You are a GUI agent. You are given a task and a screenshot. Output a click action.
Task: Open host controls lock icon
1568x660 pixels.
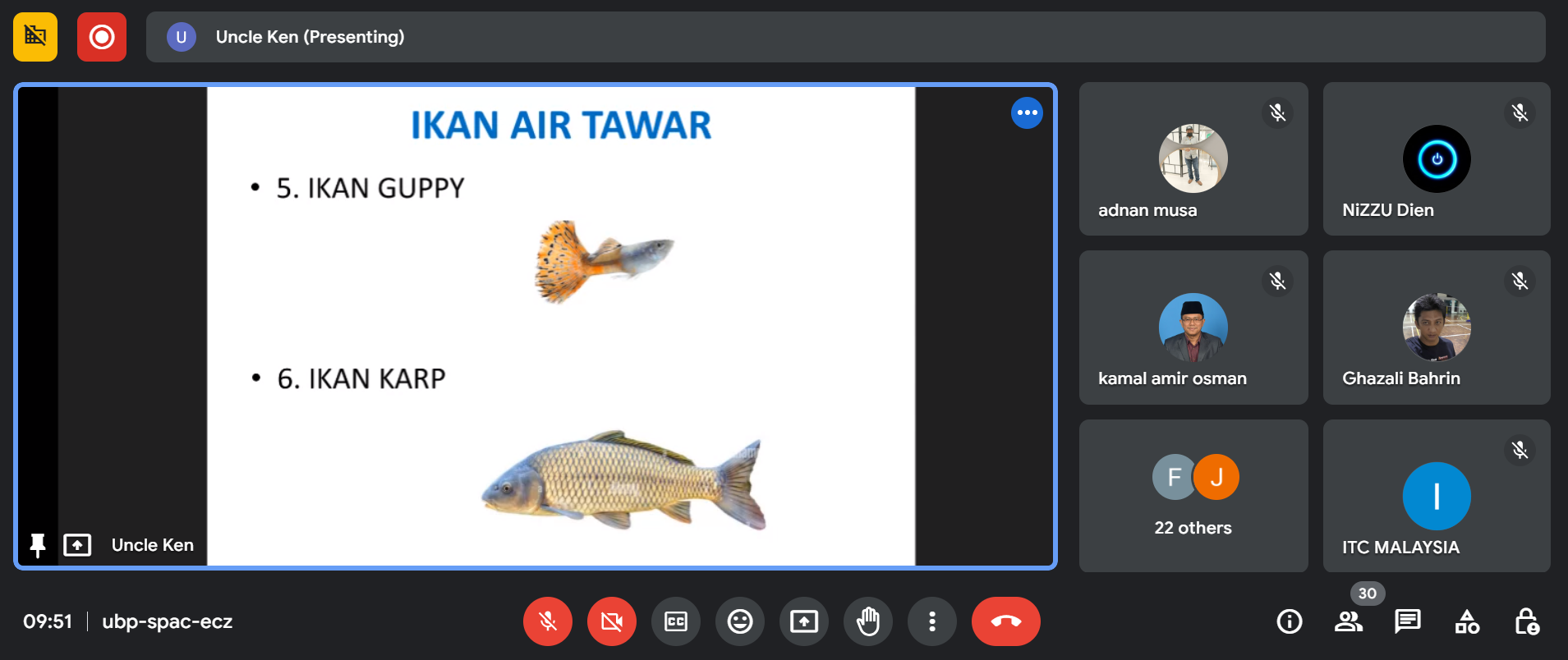pyautogui.click(x=1527, y=621)
